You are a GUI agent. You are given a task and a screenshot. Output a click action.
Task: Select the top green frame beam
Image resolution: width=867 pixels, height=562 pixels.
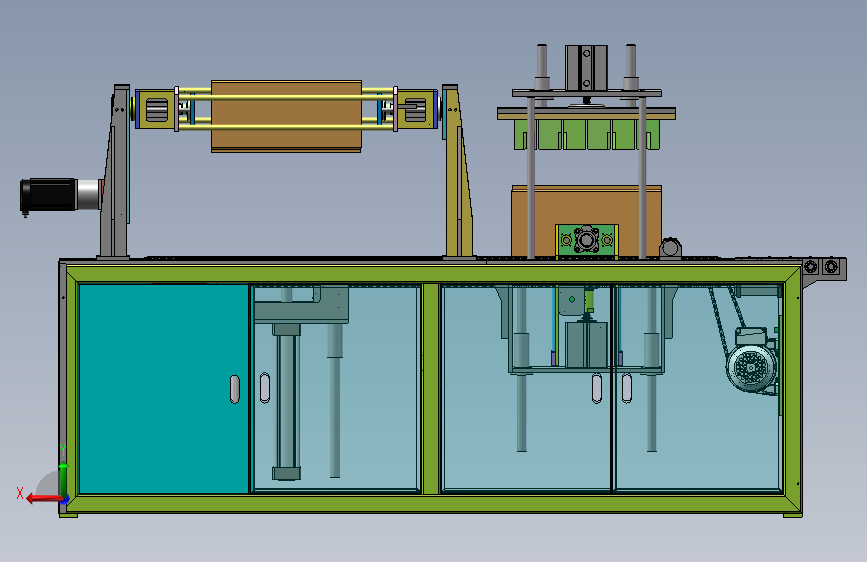431,274
